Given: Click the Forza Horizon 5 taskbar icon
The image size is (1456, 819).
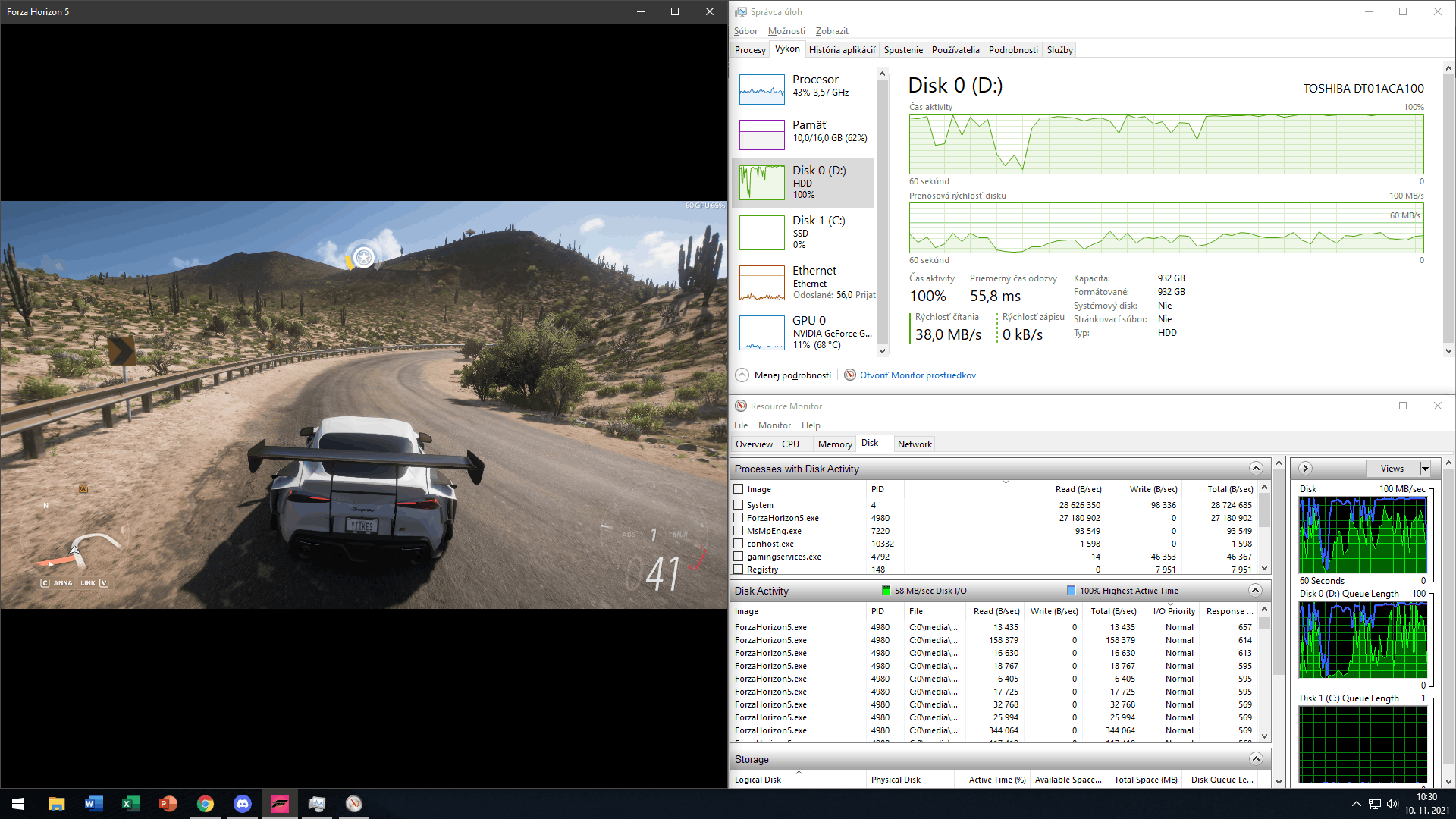Looking at the screenshot, I should (x=280, y=804).
